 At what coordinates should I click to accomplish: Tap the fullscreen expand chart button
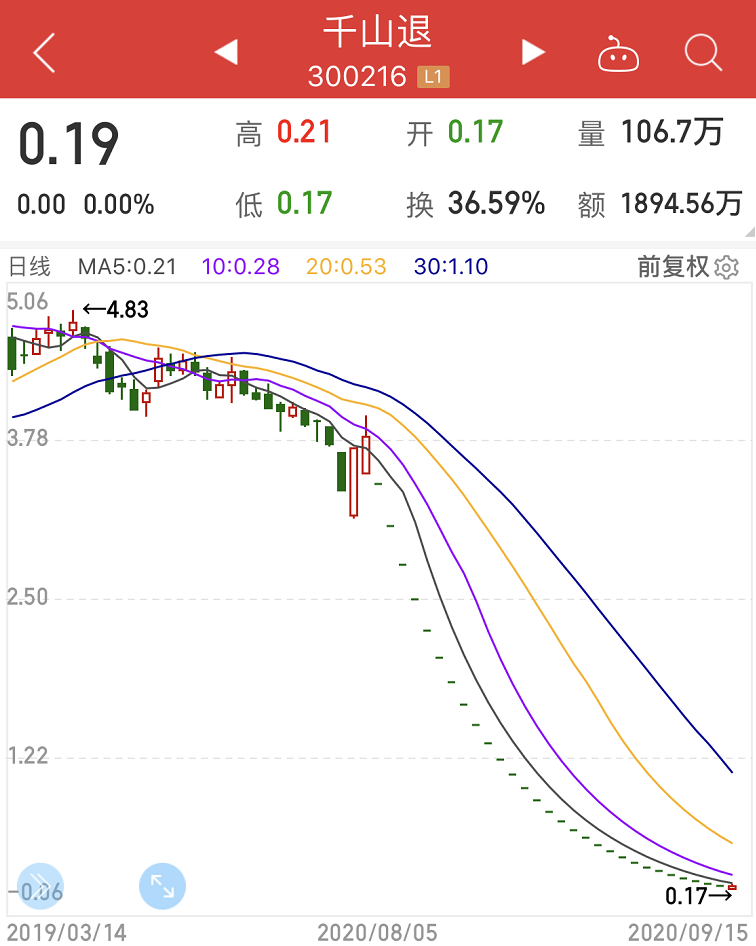(x=162, y=886)
